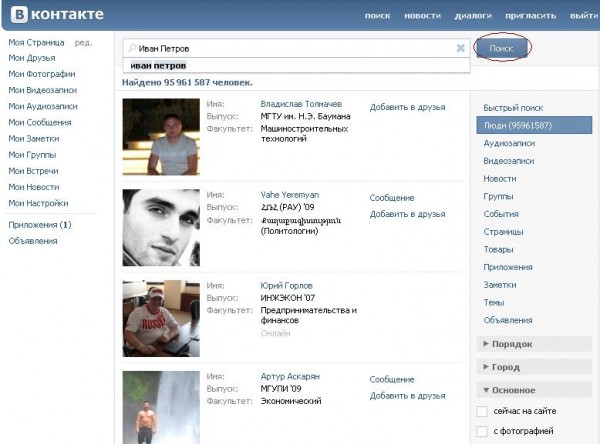600x444 pixels.
Task: Click the magnifier icon in search box
Action: (132, 48)
